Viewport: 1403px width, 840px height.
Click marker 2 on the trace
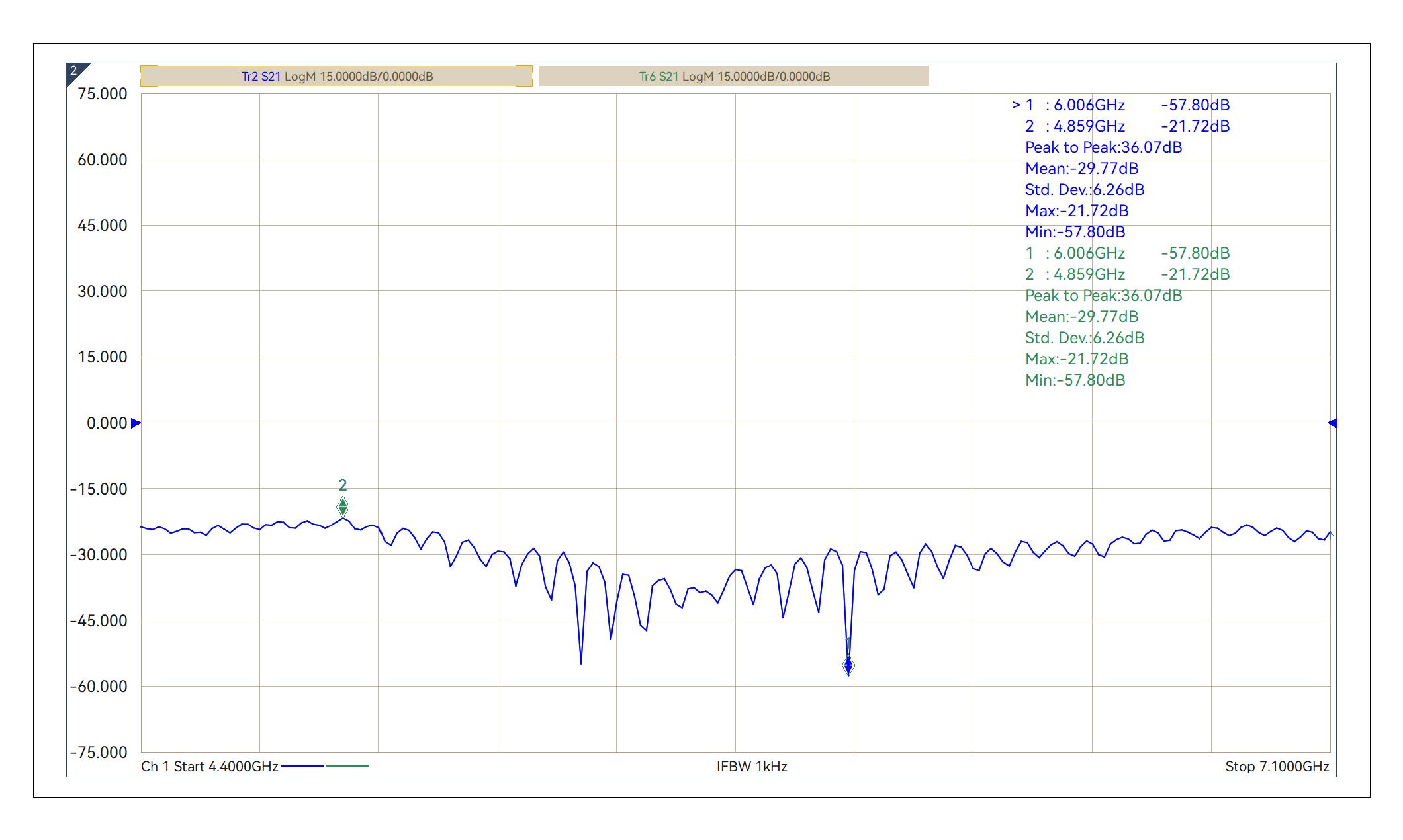click(x=342, y=507)
